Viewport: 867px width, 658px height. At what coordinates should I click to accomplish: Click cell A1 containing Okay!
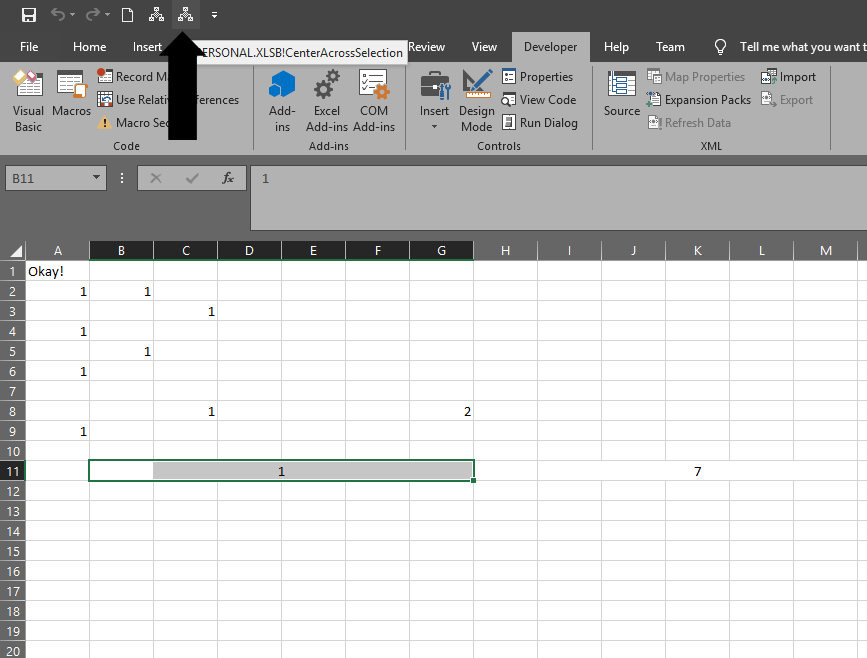(x=58, y=271)
